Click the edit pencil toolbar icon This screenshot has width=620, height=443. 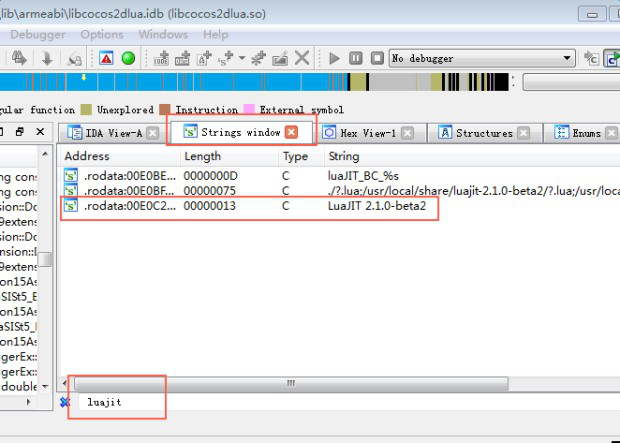pos(280,59)
